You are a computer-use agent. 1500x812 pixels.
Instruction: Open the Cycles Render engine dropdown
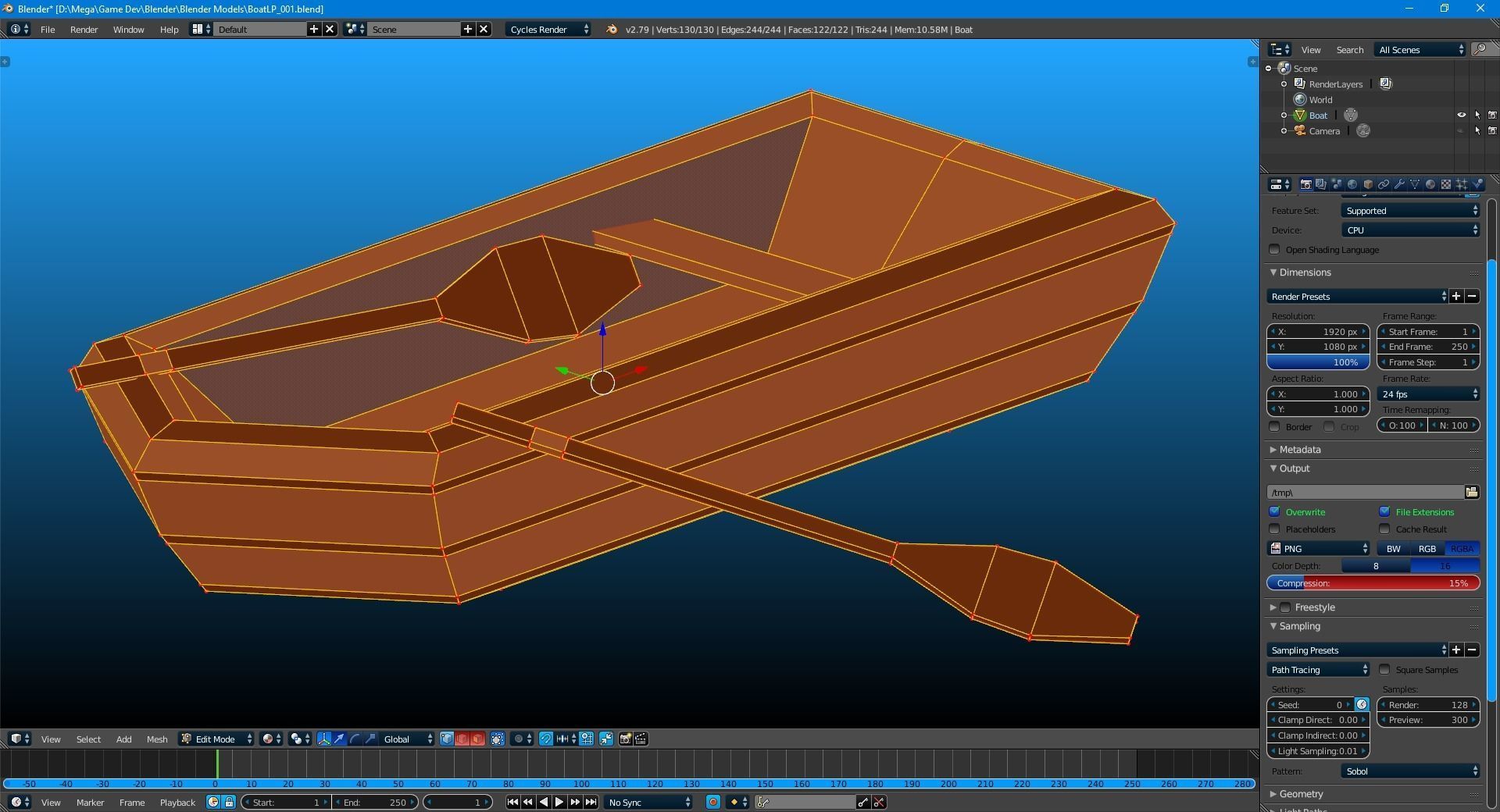(548, 30)
